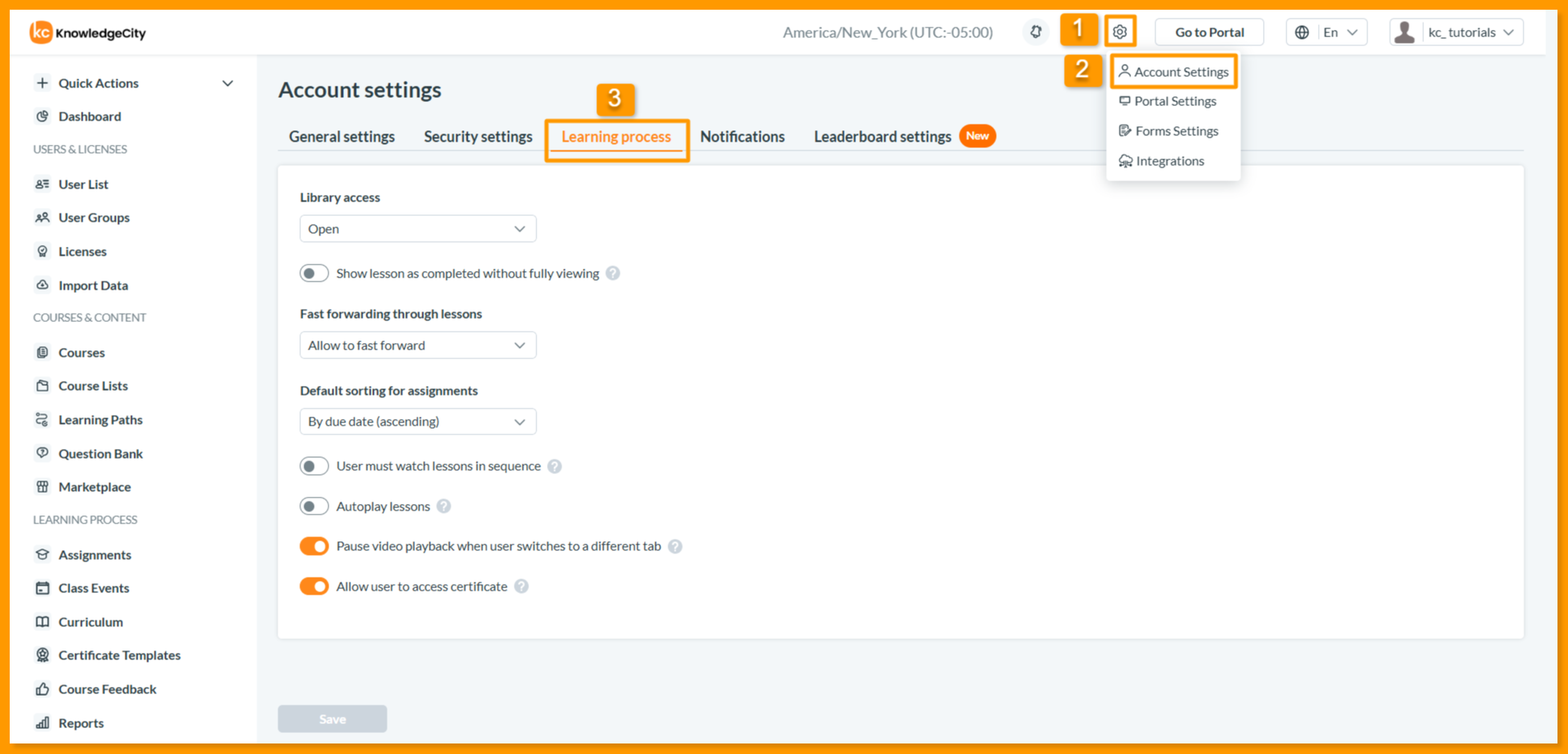Click help icon beside Show lesson as completed

[613, 273]
